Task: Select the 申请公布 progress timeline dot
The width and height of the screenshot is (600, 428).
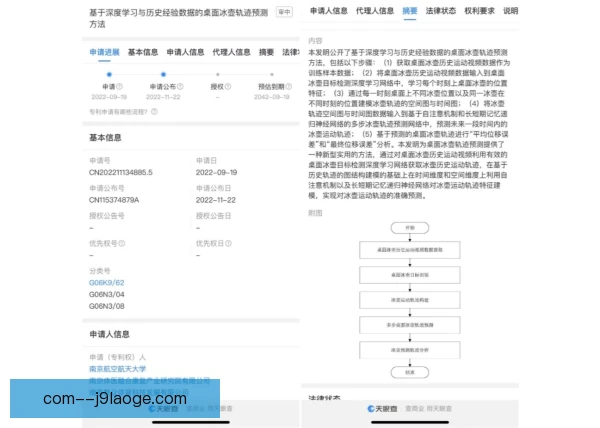Action: [x=163, y=75]
